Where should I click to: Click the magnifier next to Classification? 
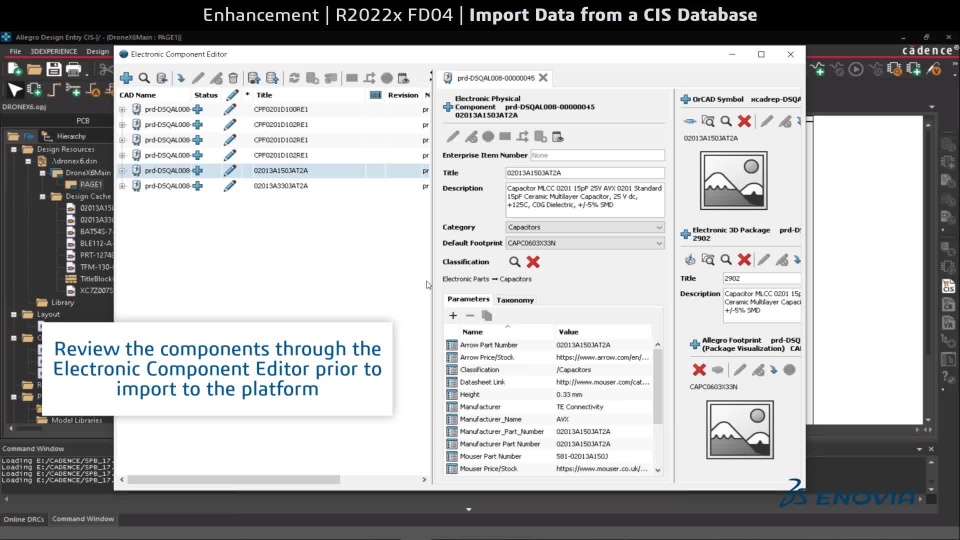pos(515,261)
